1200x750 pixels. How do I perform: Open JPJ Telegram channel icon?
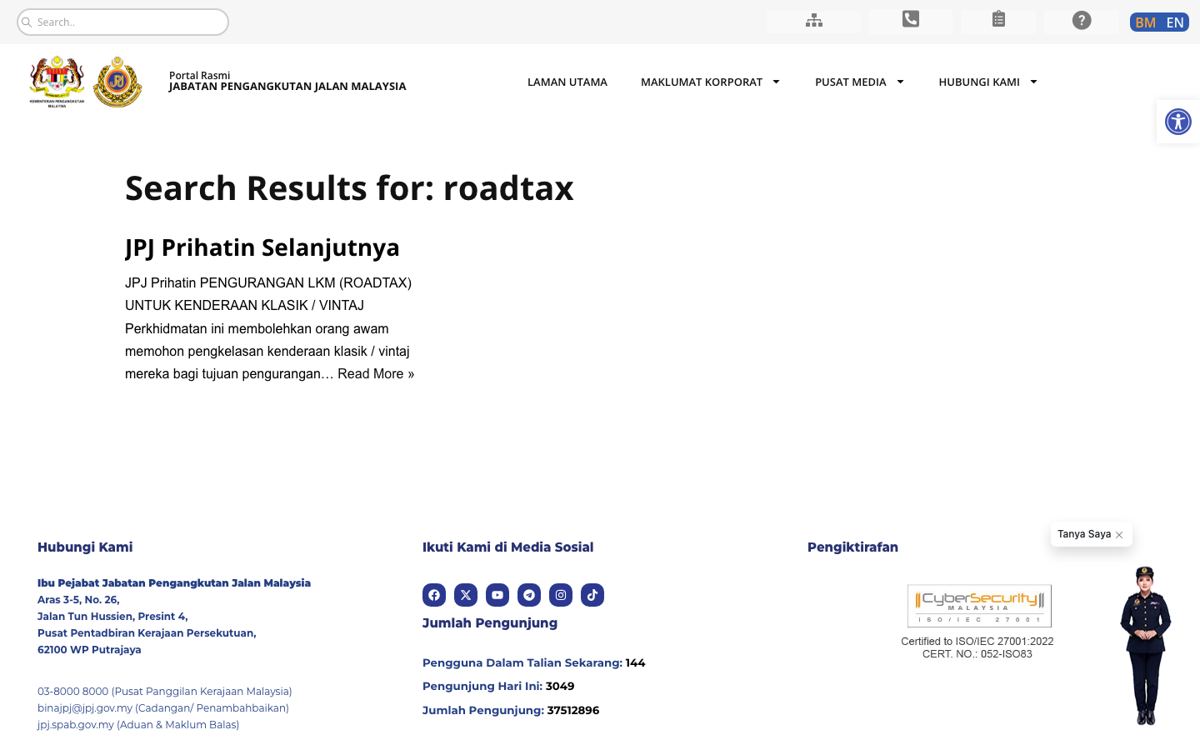pyautogui.click(x=529, y=595)
